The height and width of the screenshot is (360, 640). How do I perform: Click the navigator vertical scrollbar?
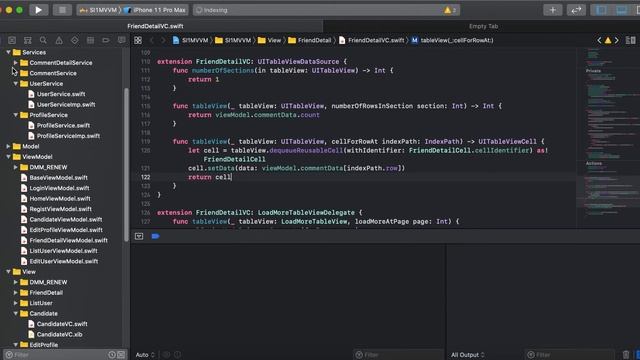tap(126, 164)
